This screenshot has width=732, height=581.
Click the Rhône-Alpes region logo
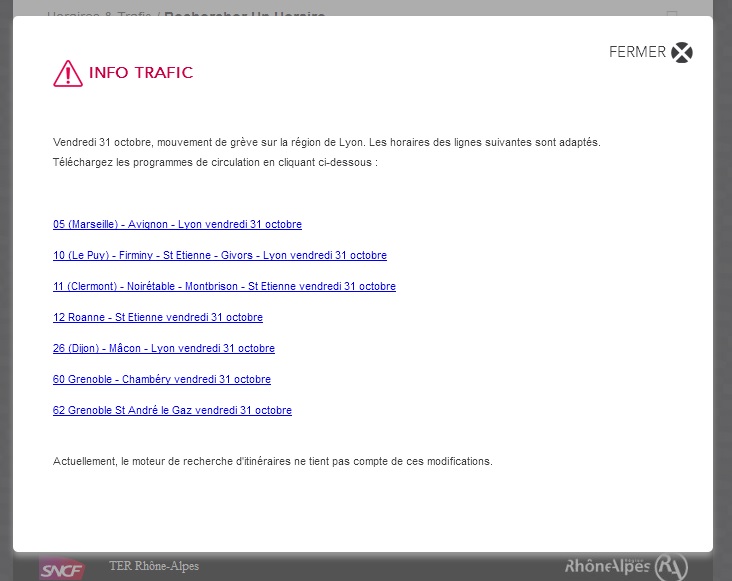click(x=626, y=567)
